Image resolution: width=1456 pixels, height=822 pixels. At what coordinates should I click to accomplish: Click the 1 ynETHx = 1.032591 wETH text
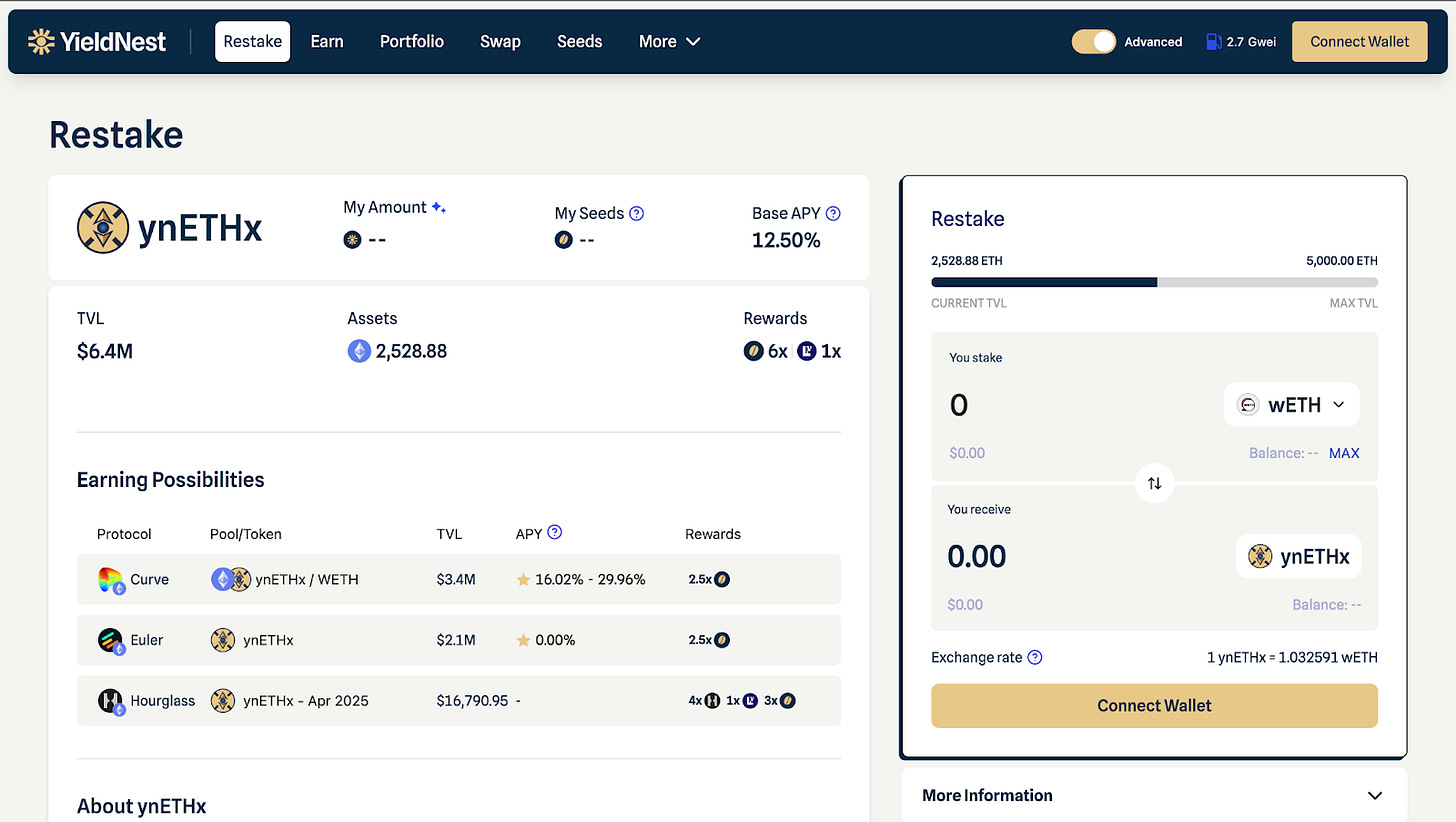point(1292,658)
